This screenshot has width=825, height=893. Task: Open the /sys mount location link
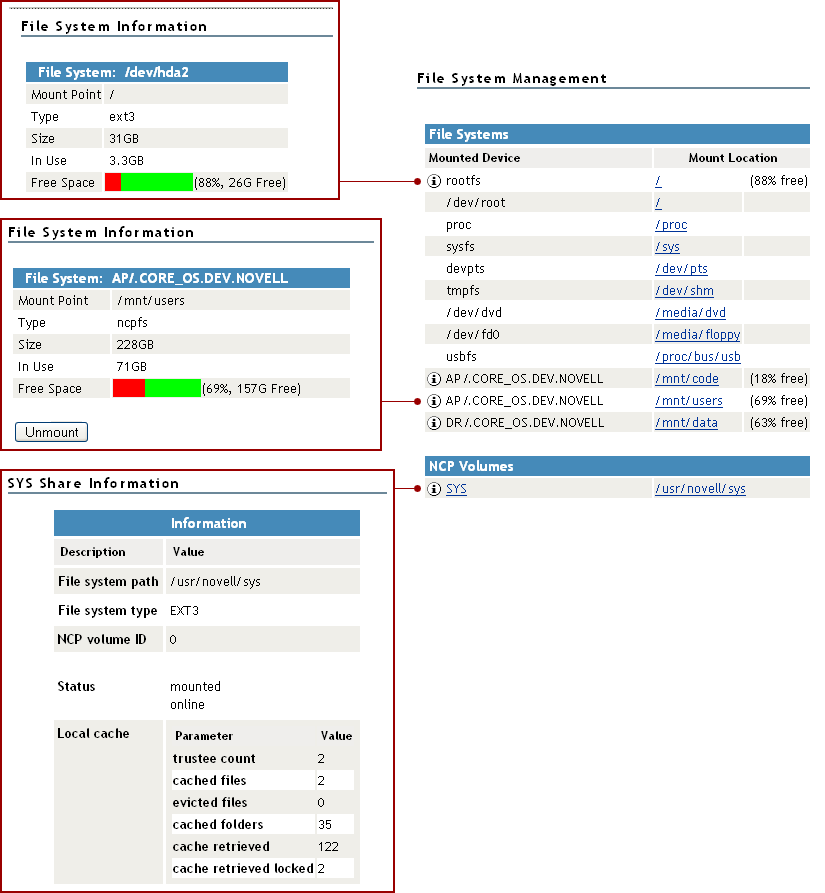667,247
